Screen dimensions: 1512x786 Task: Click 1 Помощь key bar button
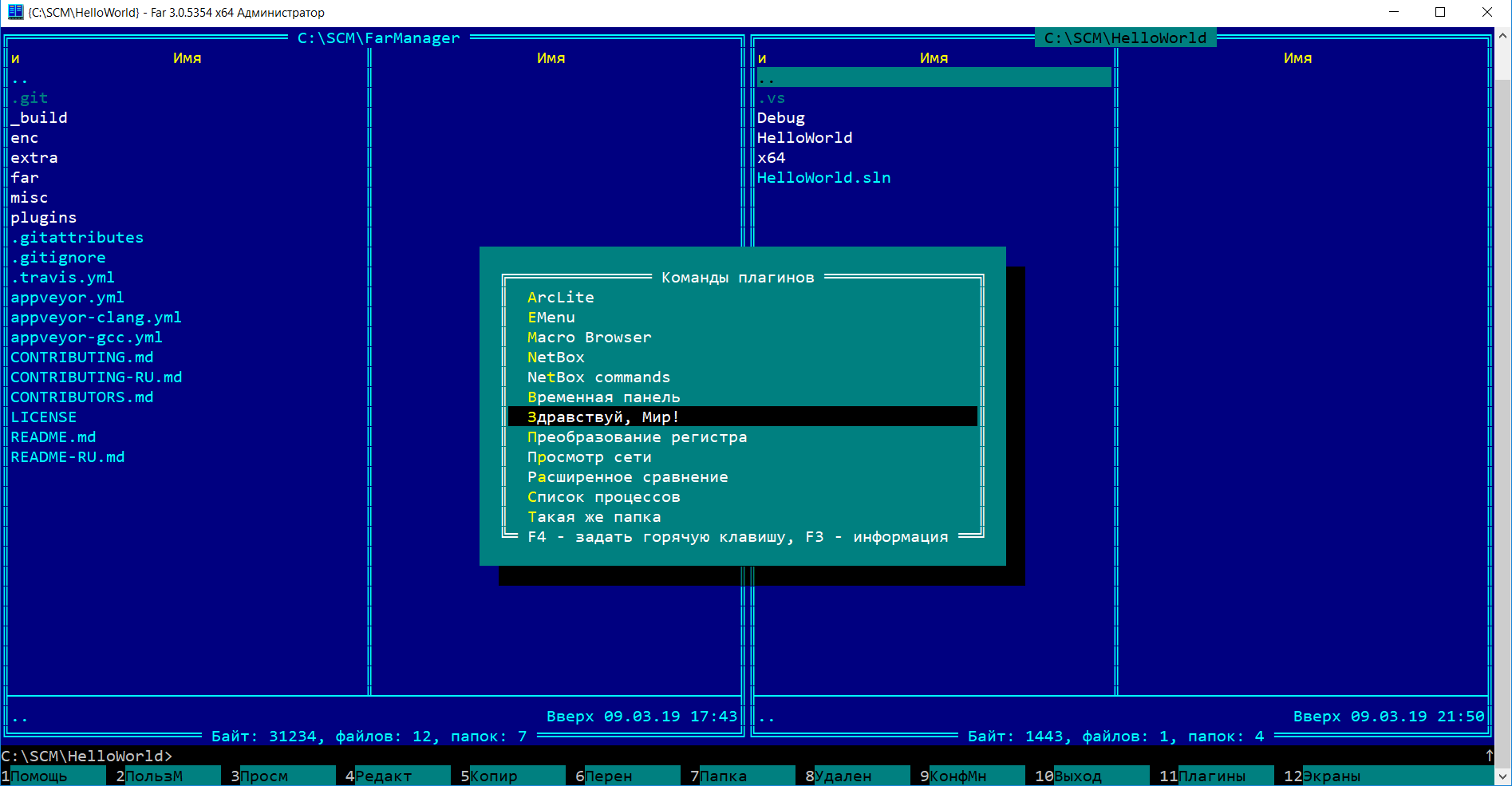pyautogui.click(x=53, y=776)
